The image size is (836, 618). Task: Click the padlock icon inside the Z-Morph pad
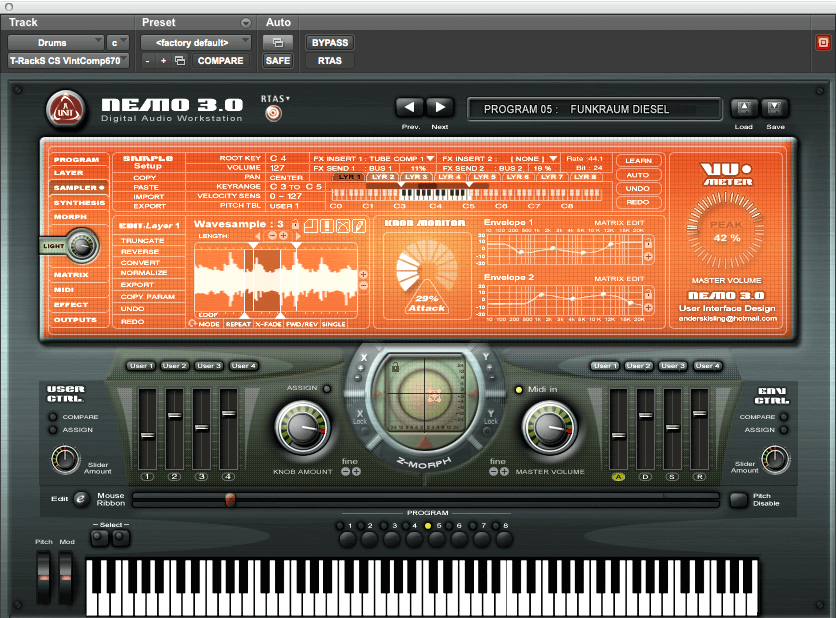(395, 367)
